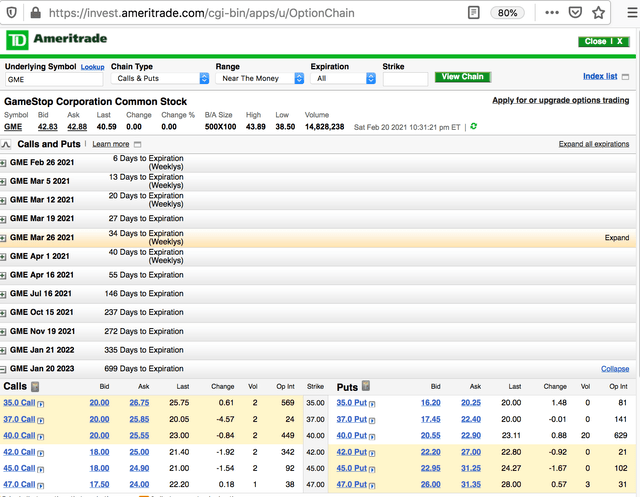Click the padlock site security icon
This screenshot has height=497, width=640.
click(x=36, y=13)
